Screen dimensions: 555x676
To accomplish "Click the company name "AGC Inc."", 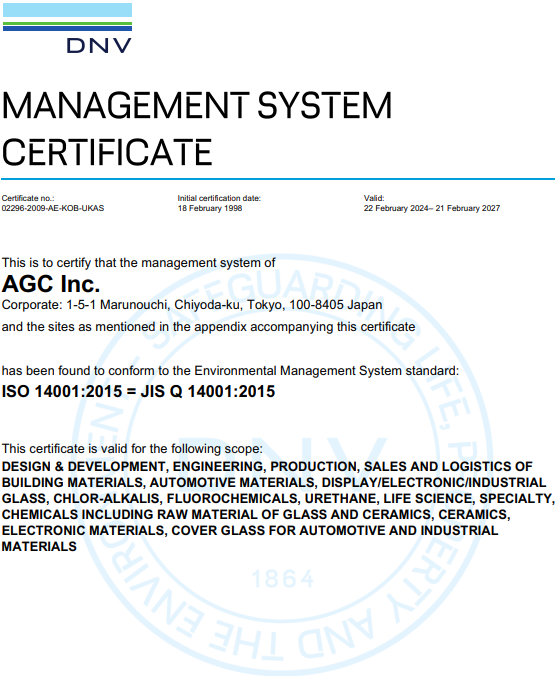I will 51,284.
